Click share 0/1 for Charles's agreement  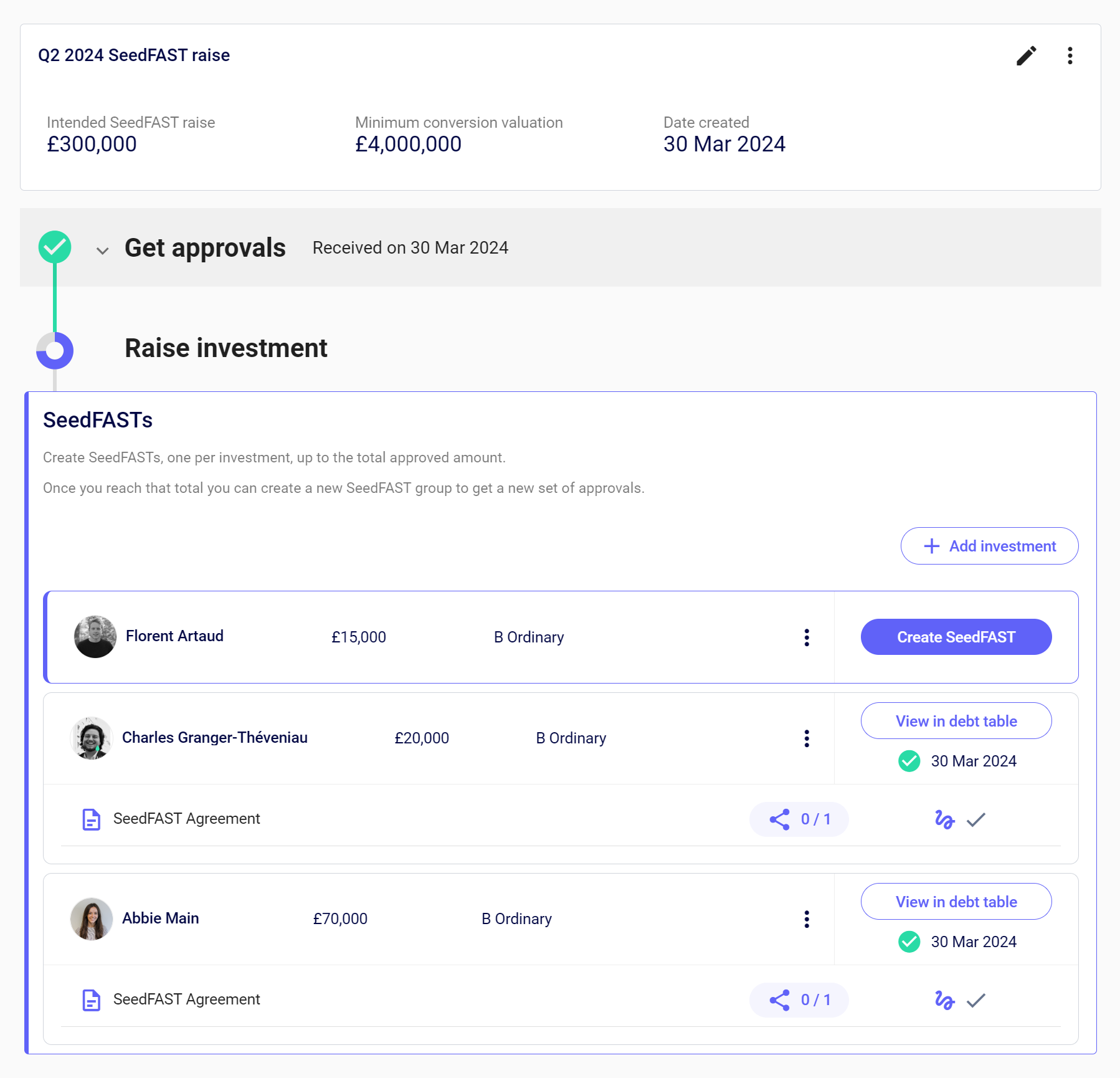coord(799,819)
